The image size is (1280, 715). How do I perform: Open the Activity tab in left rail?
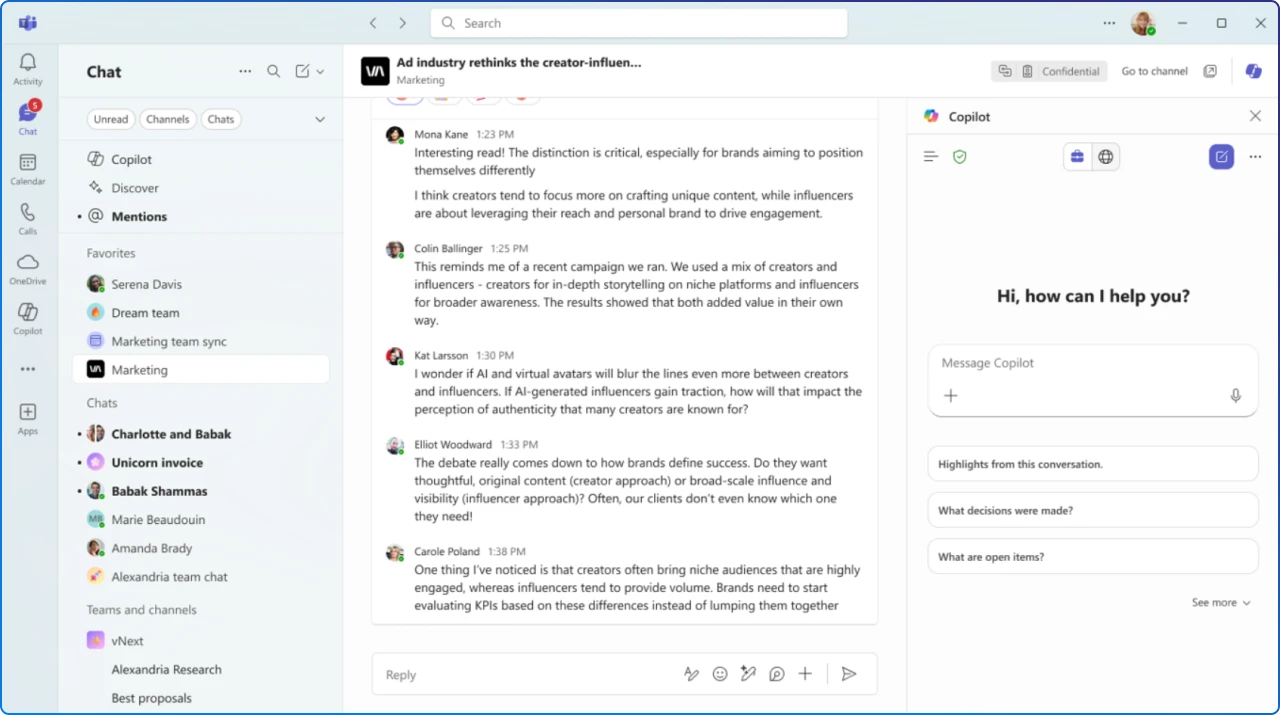pyautogui.click(x=27, y=67)
